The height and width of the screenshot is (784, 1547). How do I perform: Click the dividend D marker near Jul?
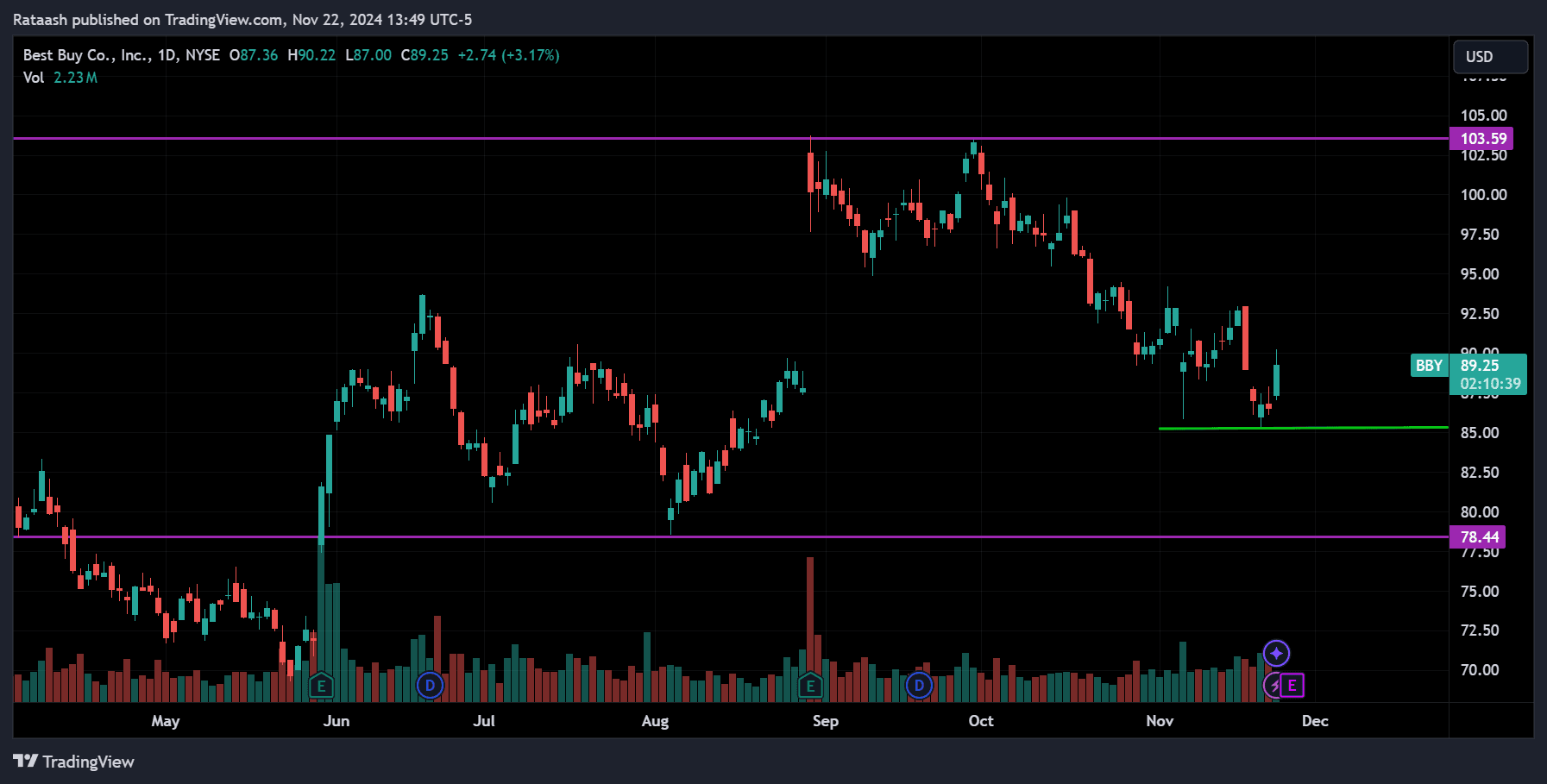[x=430, y=687]
